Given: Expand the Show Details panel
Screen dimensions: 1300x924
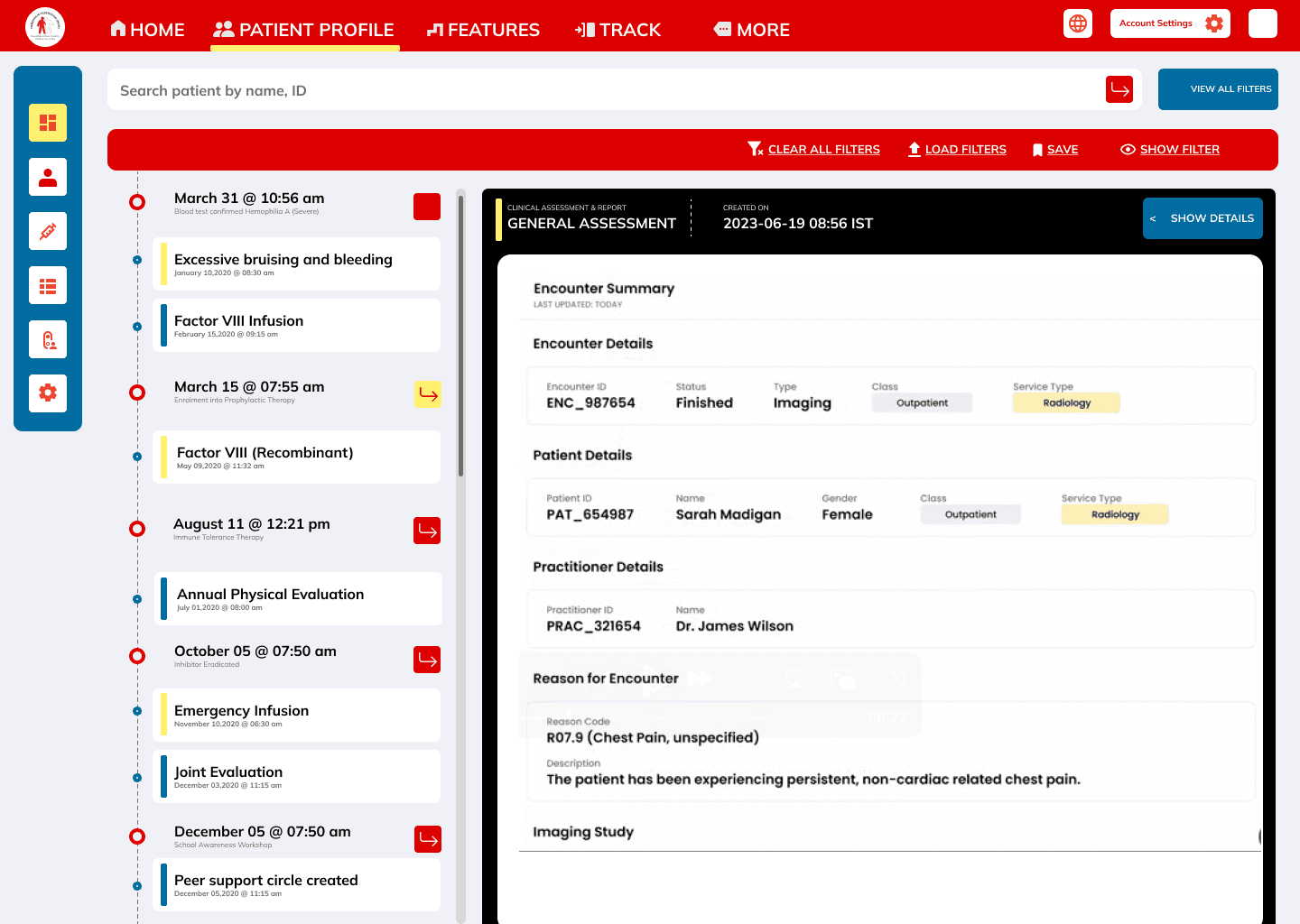Looking at the screenshot, I should tap(1202, 218).
